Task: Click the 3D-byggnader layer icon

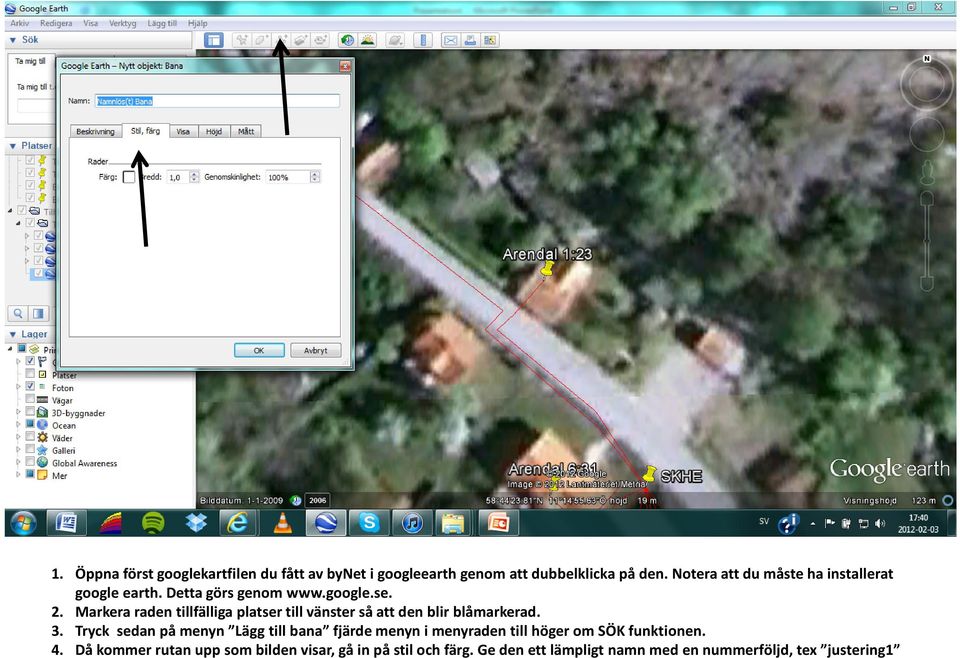Action: tap(42, 413)
